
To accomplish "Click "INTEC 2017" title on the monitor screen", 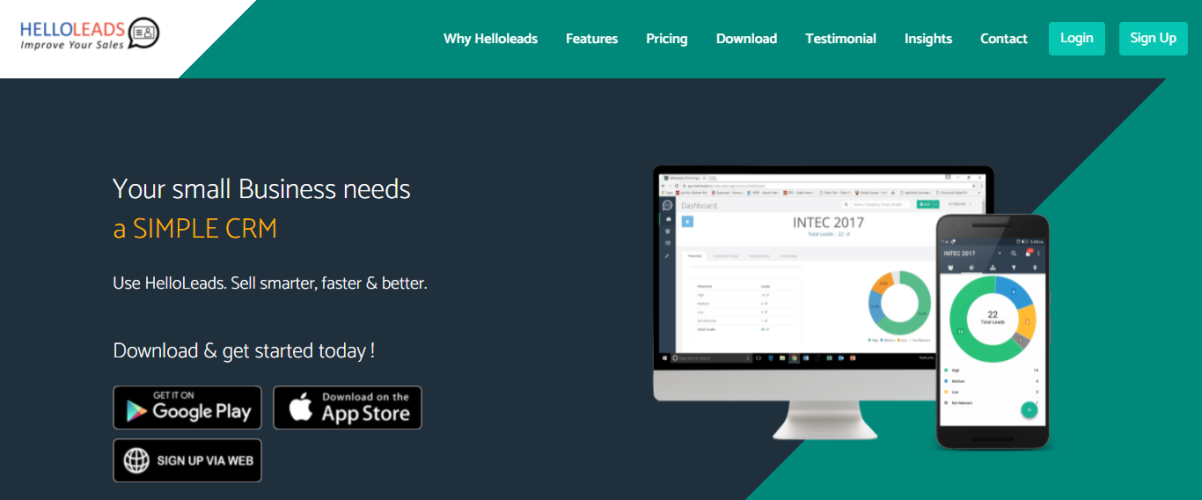I will coord(828,221).
